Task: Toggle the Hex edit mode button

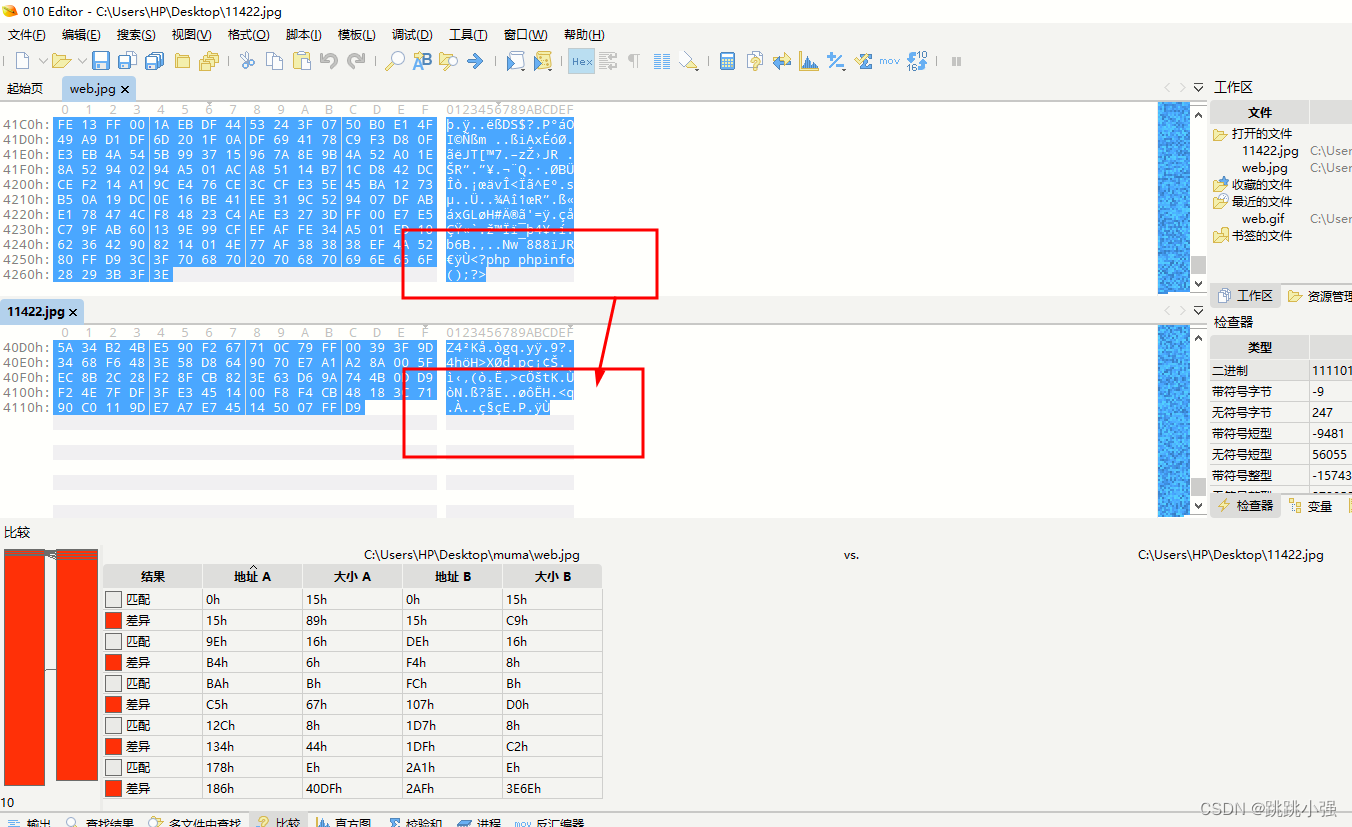Action: click(582, 61)
